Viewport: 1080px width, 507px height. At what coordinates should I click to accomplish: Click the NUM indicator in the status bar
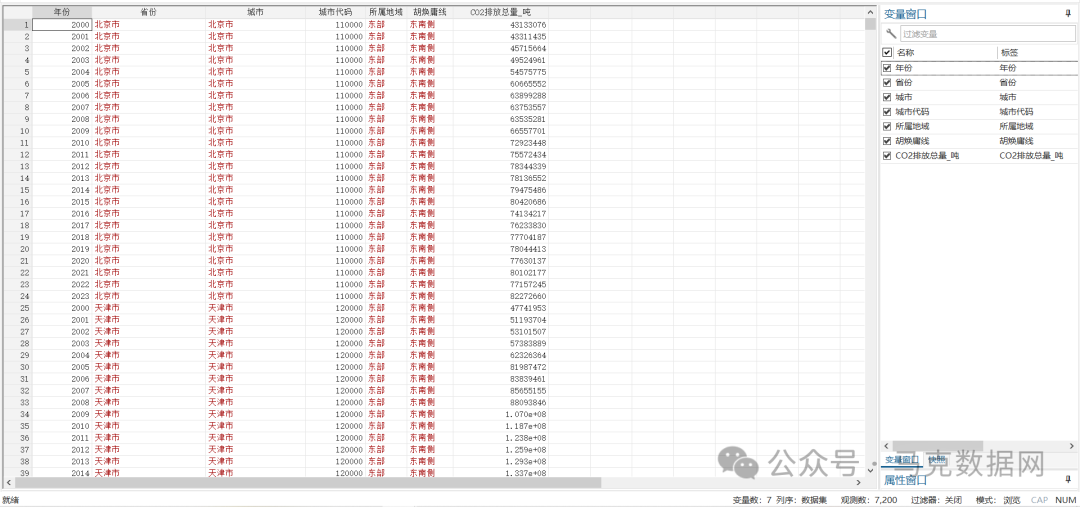tap(1066, 499)
